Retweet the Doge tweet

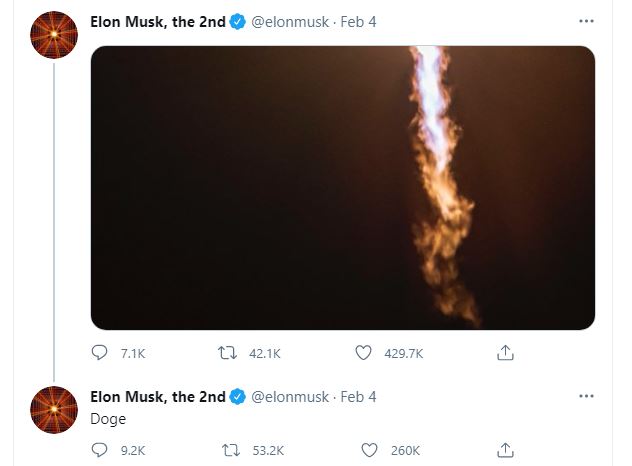(231, 450)
